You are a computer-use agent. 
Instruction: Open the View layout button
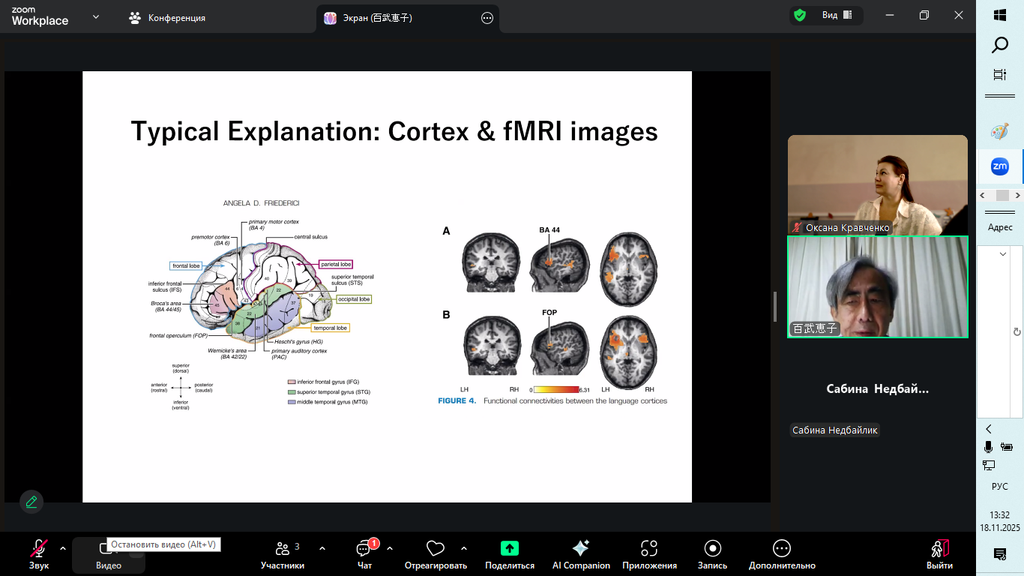pos(836,16)
